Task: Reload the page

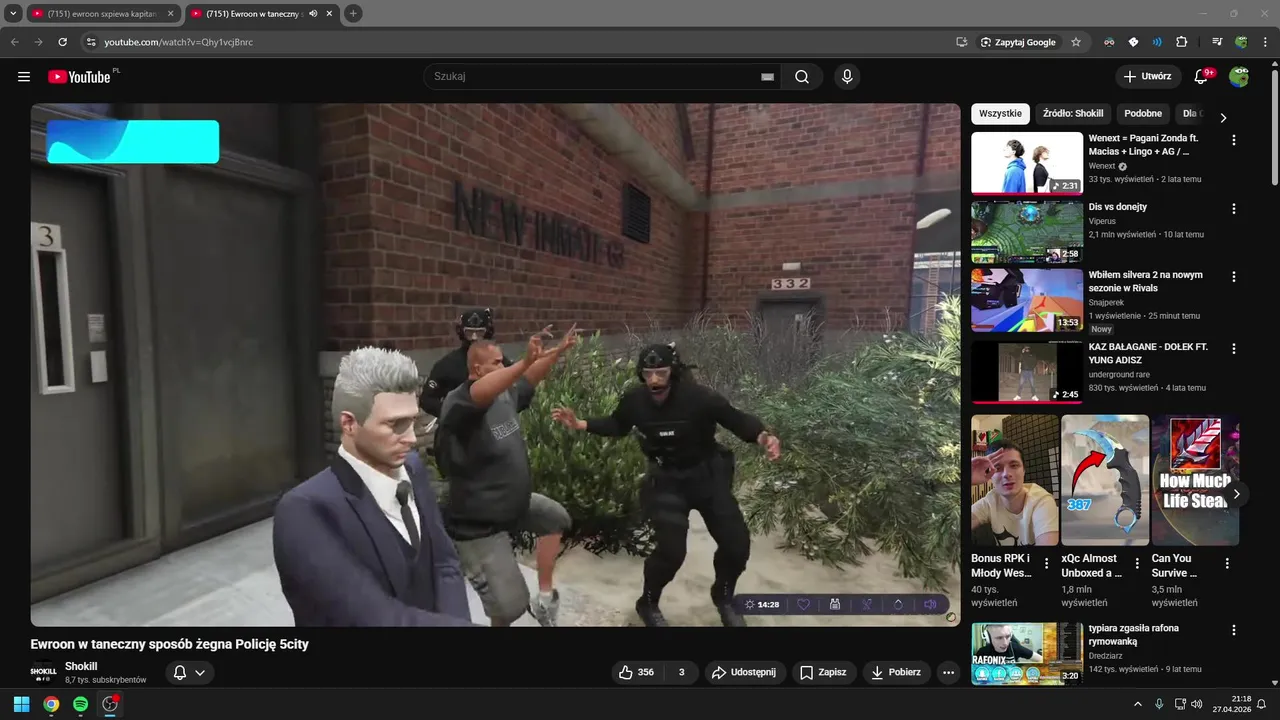Action: tap(63, 42)
